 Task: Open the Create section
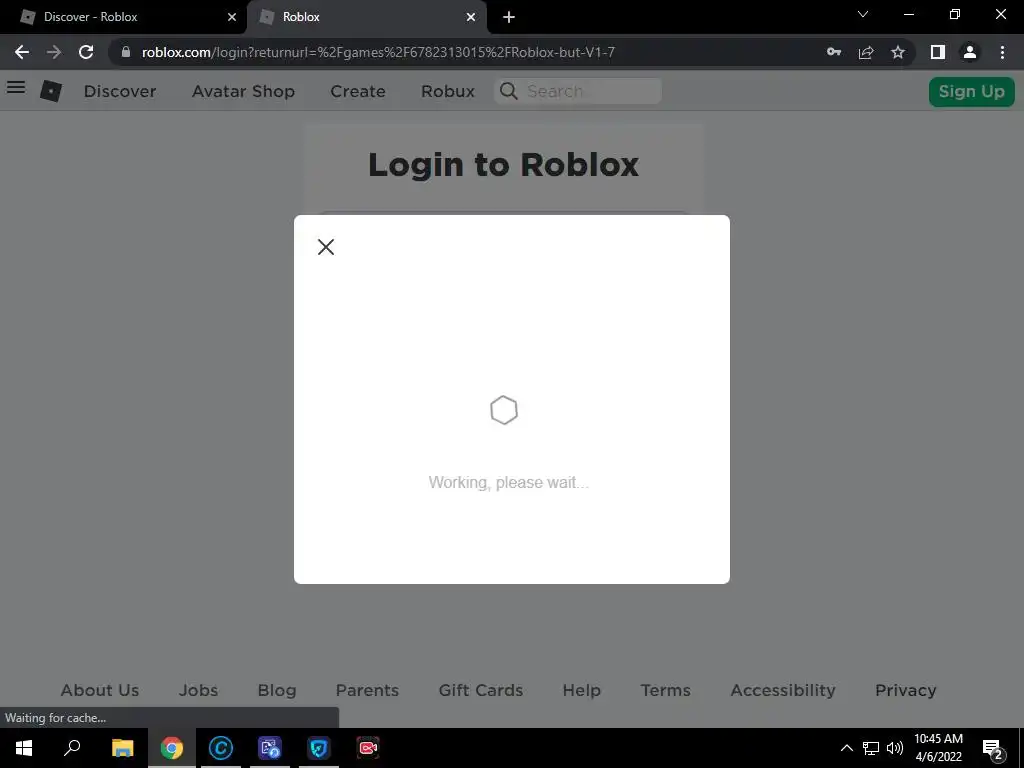click(358, 91)
